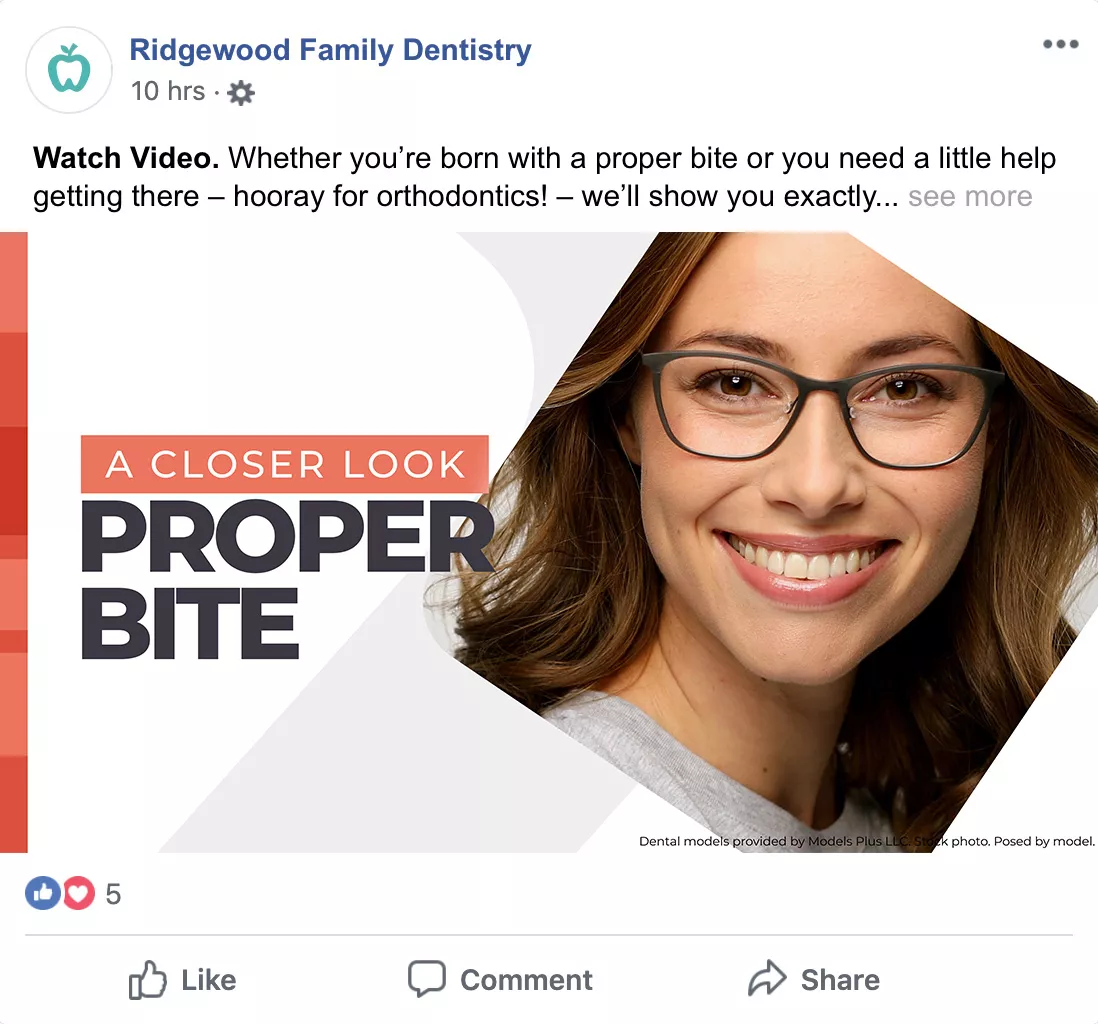View reactions by clicking the count 5
1098x1024 pixels.
113,893
